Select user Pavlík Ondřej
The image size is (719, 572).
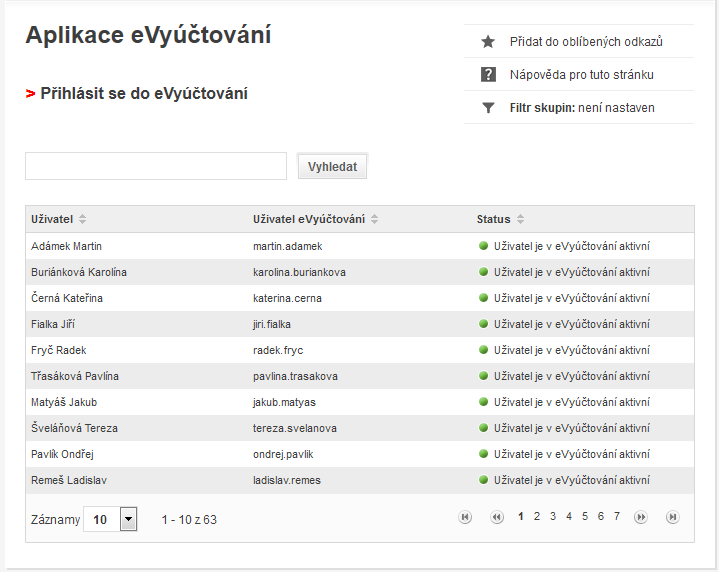pyautogui.click(x=62, y=454)
